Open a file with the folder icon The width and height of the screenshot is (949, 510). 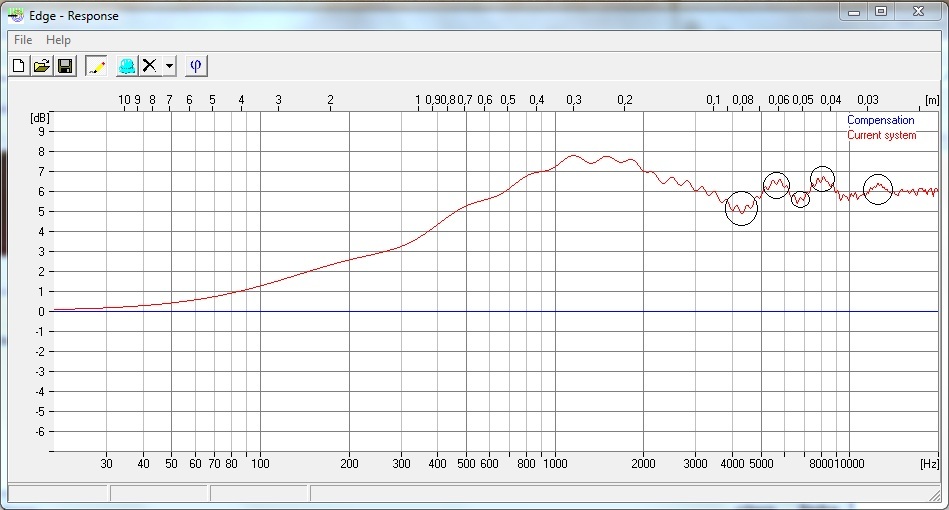[42, 66]
